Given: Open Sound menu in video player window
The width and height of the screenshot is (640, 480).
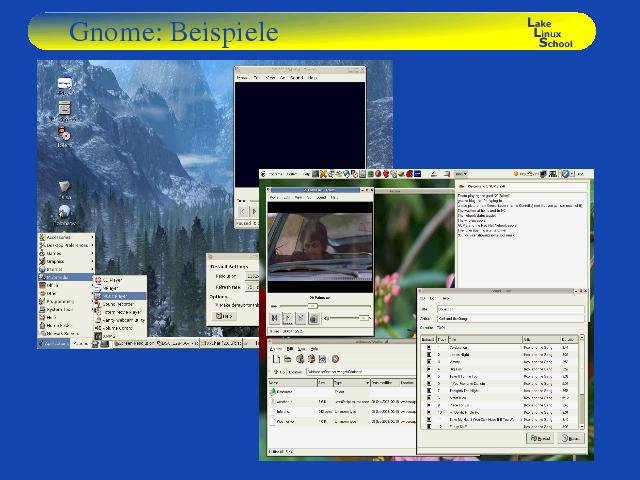Looking at the screenshot, I should tap(321, 197).
